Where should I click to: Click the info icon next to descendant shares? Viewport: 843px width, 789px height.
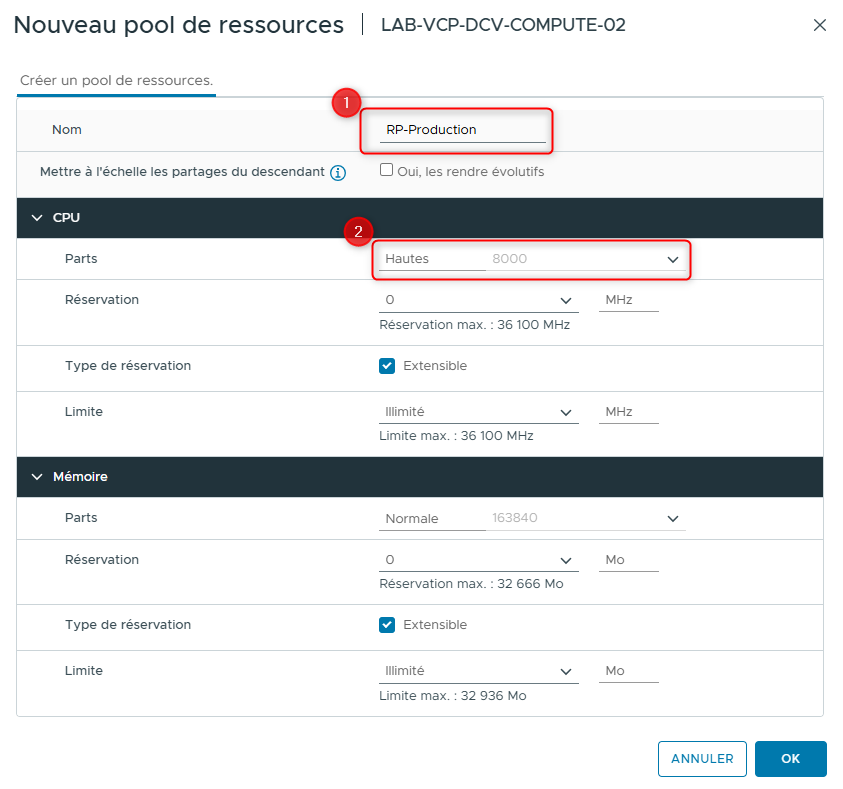coord(338,172)
